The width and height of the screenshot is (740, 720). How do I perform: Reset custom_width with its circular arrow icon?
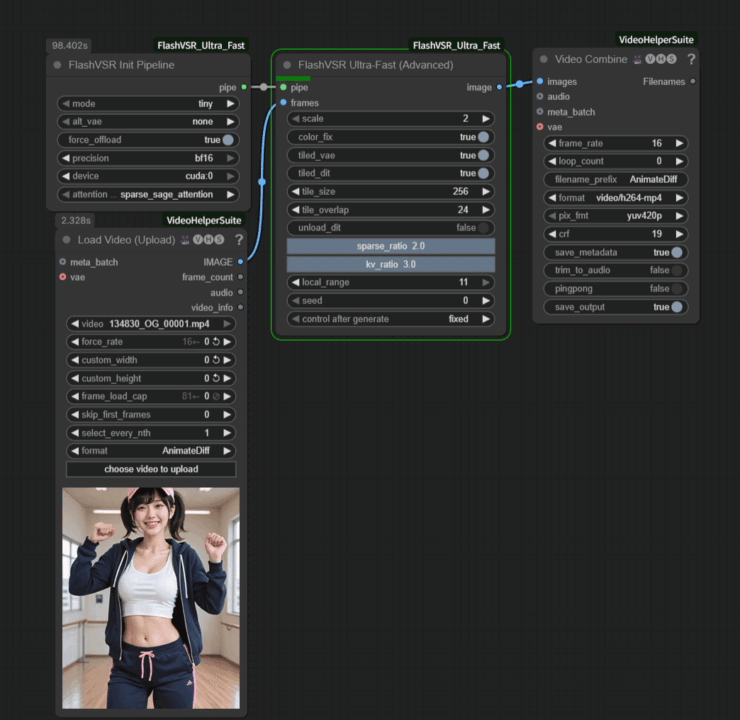click(216, 360)
